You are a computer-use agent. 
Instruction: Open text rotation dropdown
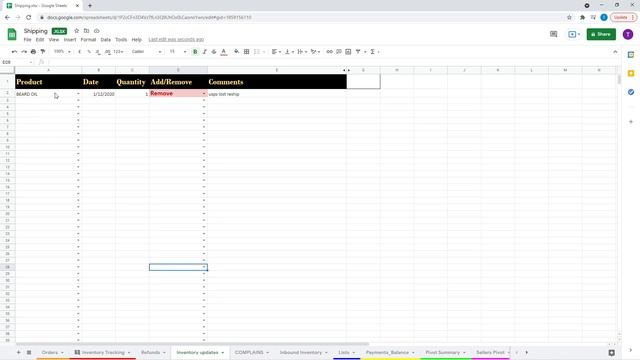[315, 52]
